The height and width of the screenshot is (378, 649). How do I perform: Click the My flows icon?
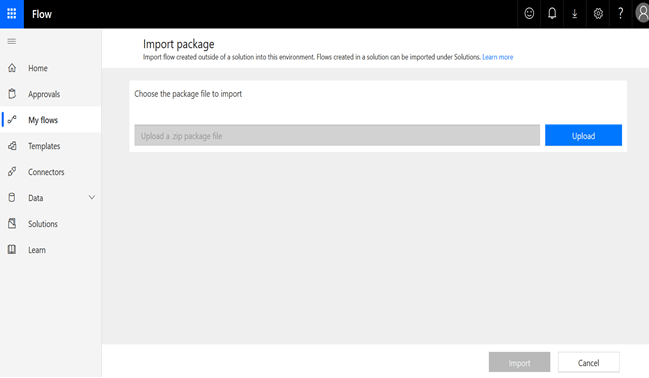12,120
